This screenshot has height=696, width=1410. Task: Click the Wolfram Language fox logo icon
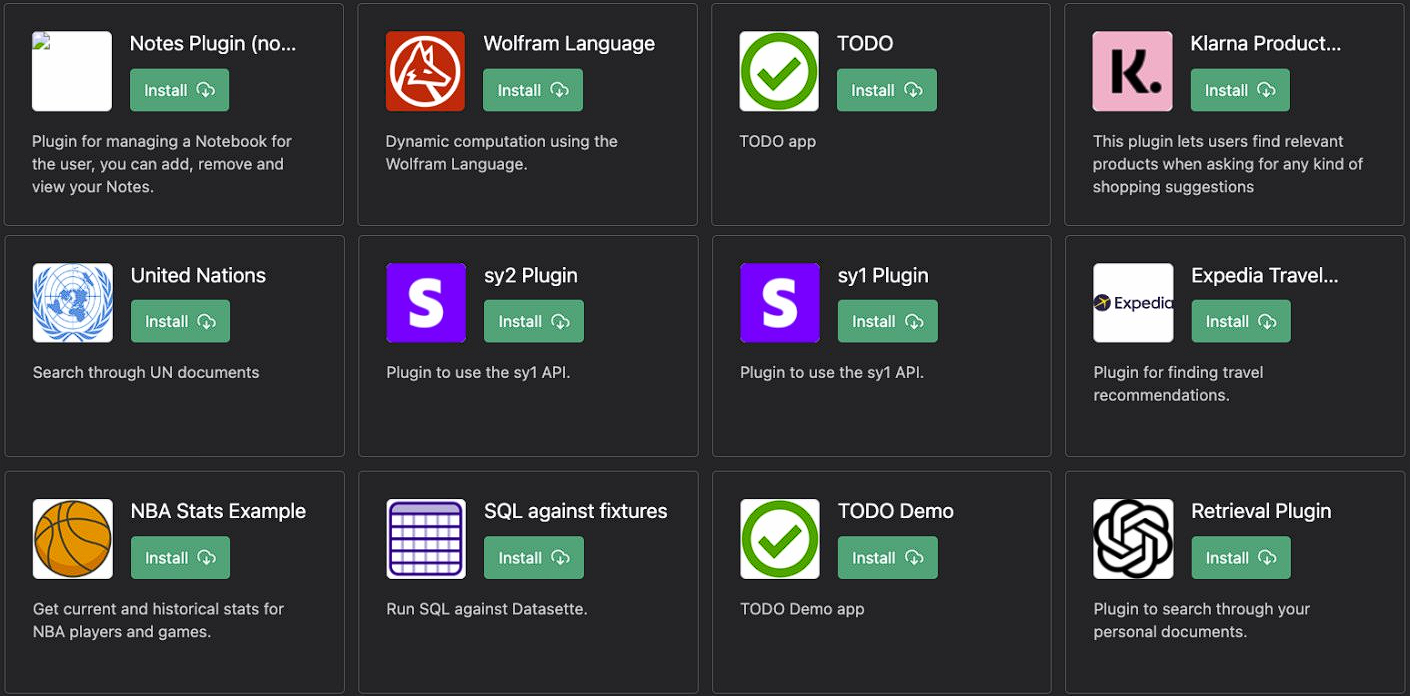(425, 71)
